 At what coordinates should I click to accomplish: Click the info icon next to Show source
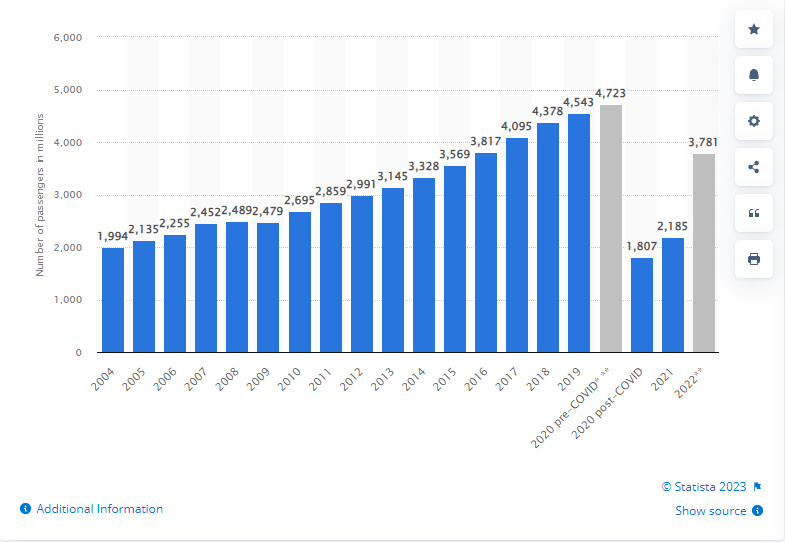pos(757,510)
